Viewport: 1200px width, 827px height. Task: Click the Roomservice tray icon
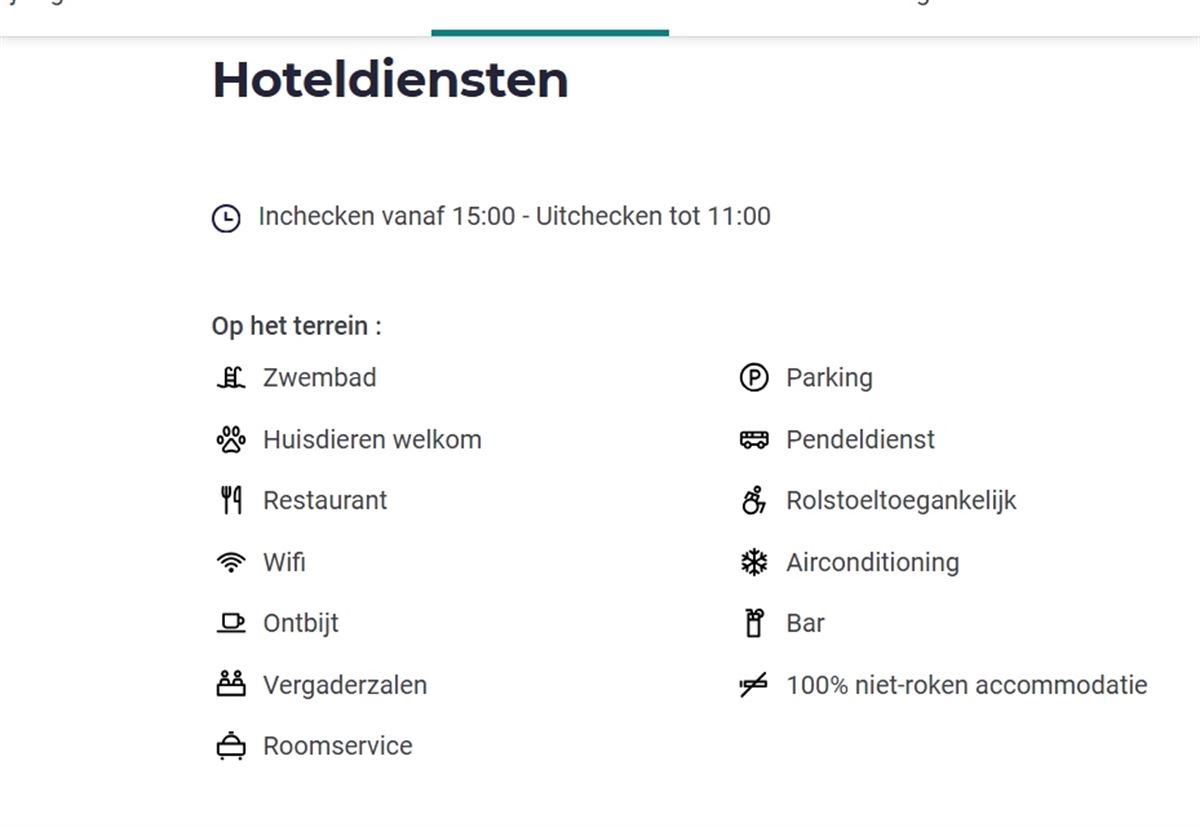tap(231, 746)
